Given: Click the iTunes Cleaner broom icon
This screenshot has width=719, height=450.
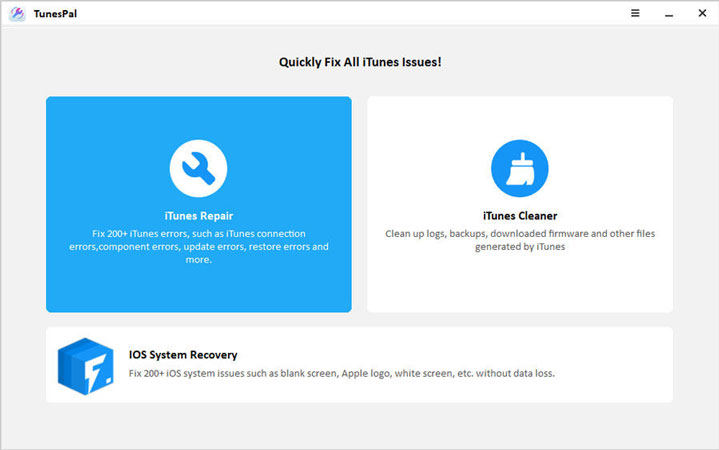Looking at the screenshot, I should click(520, 168).
